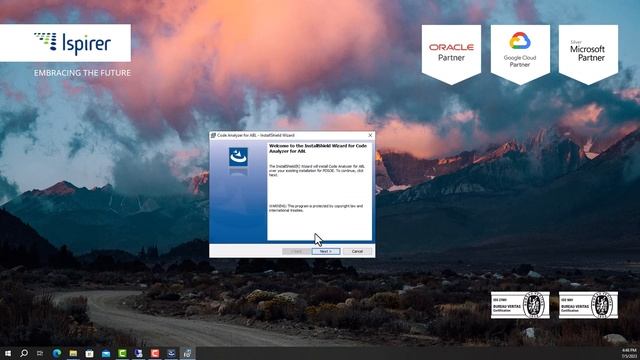Open Task View on the taskbar
640x360 pixels.
40,353
